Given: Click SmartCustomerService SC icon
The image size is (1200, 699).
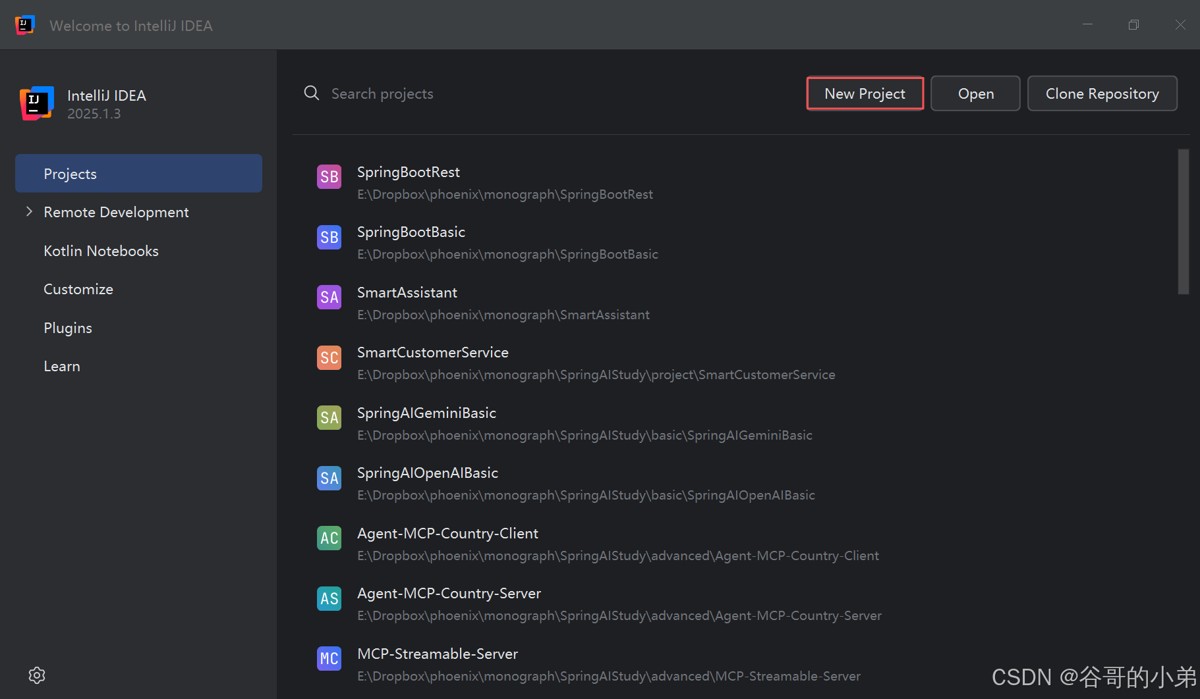Looking at the screenshot, I should [329, 357].
